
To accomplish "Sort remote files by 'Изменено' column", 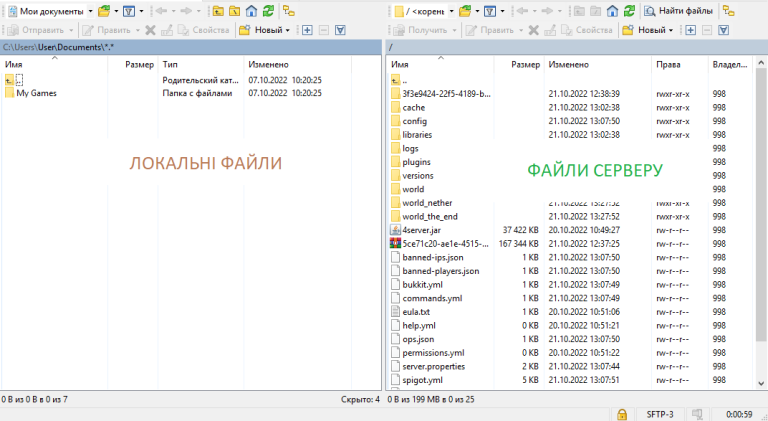I will pyautogui.click(x=568, y=64).
